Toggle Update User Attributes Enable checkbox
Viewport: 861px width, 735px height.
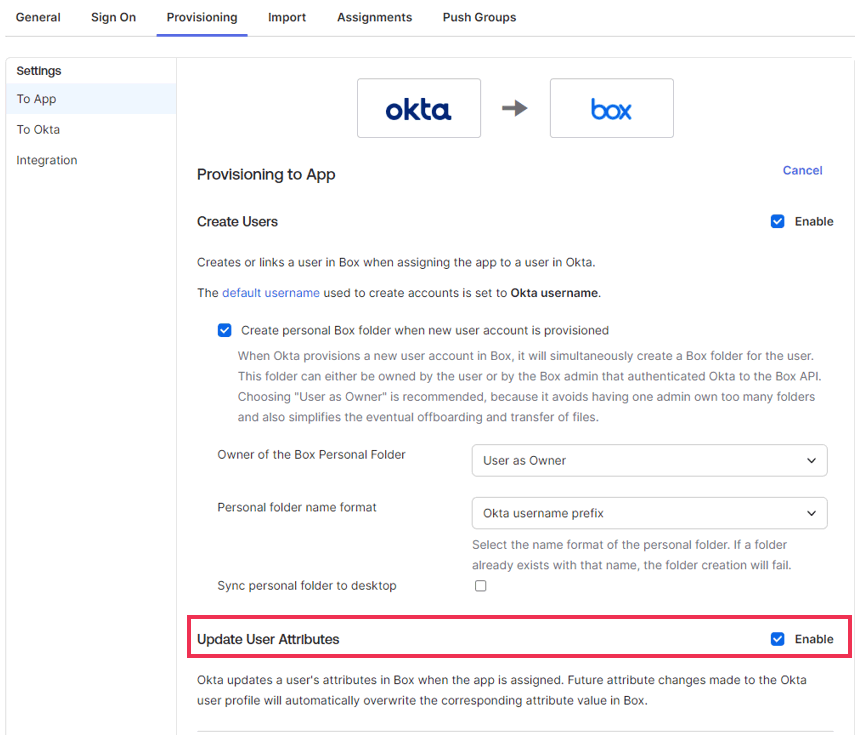778,639
